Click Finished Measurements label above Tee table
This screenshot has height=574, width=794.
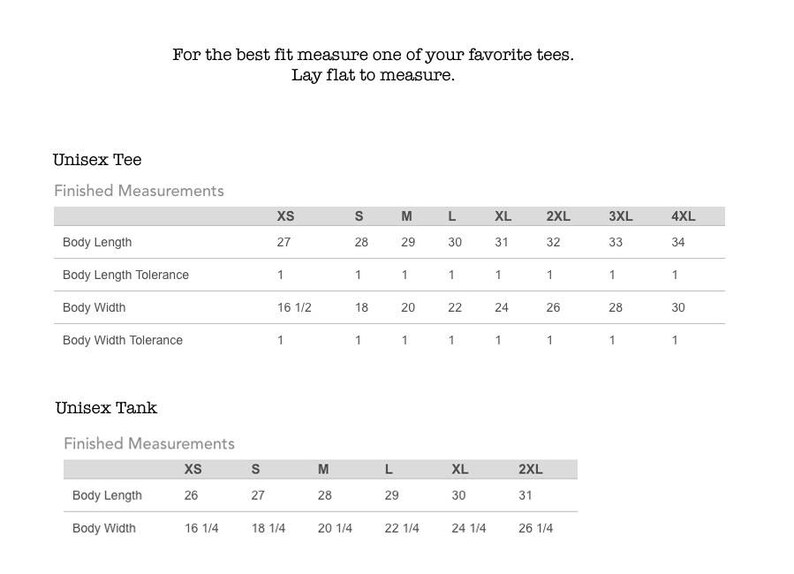pyautogui.click(x=139, y=191)
